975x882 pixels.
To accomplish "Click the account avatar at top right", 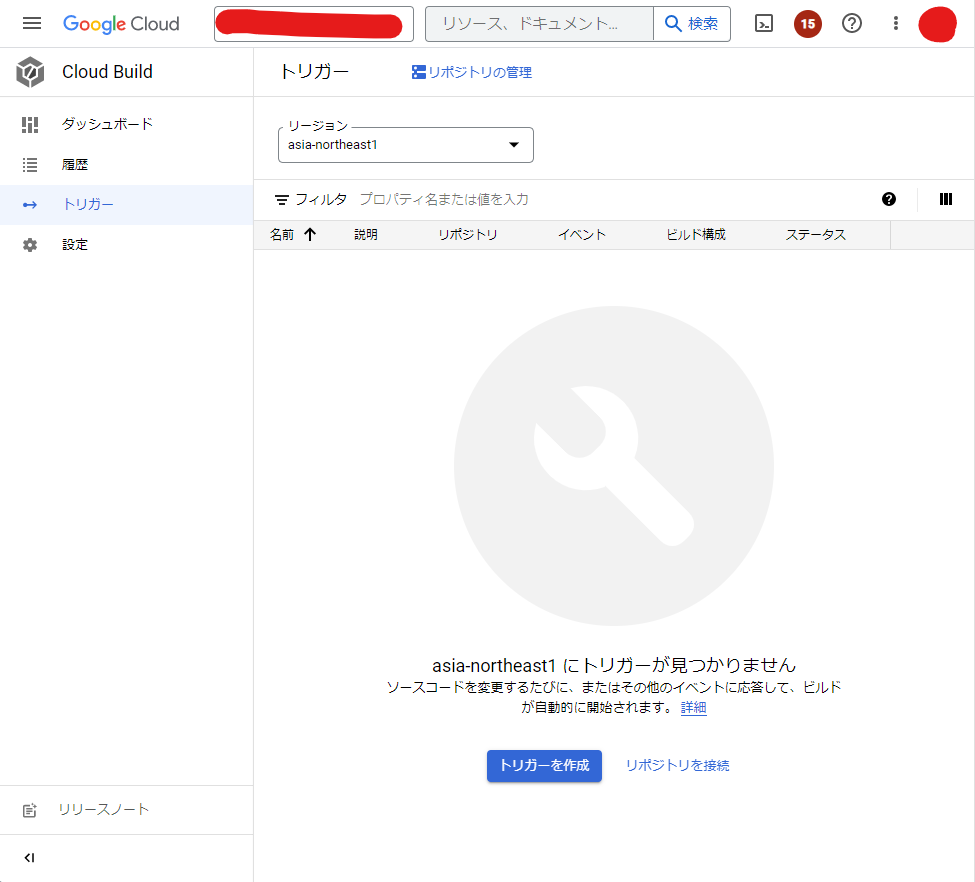I will pyautogui.click(x=938, y=24).
